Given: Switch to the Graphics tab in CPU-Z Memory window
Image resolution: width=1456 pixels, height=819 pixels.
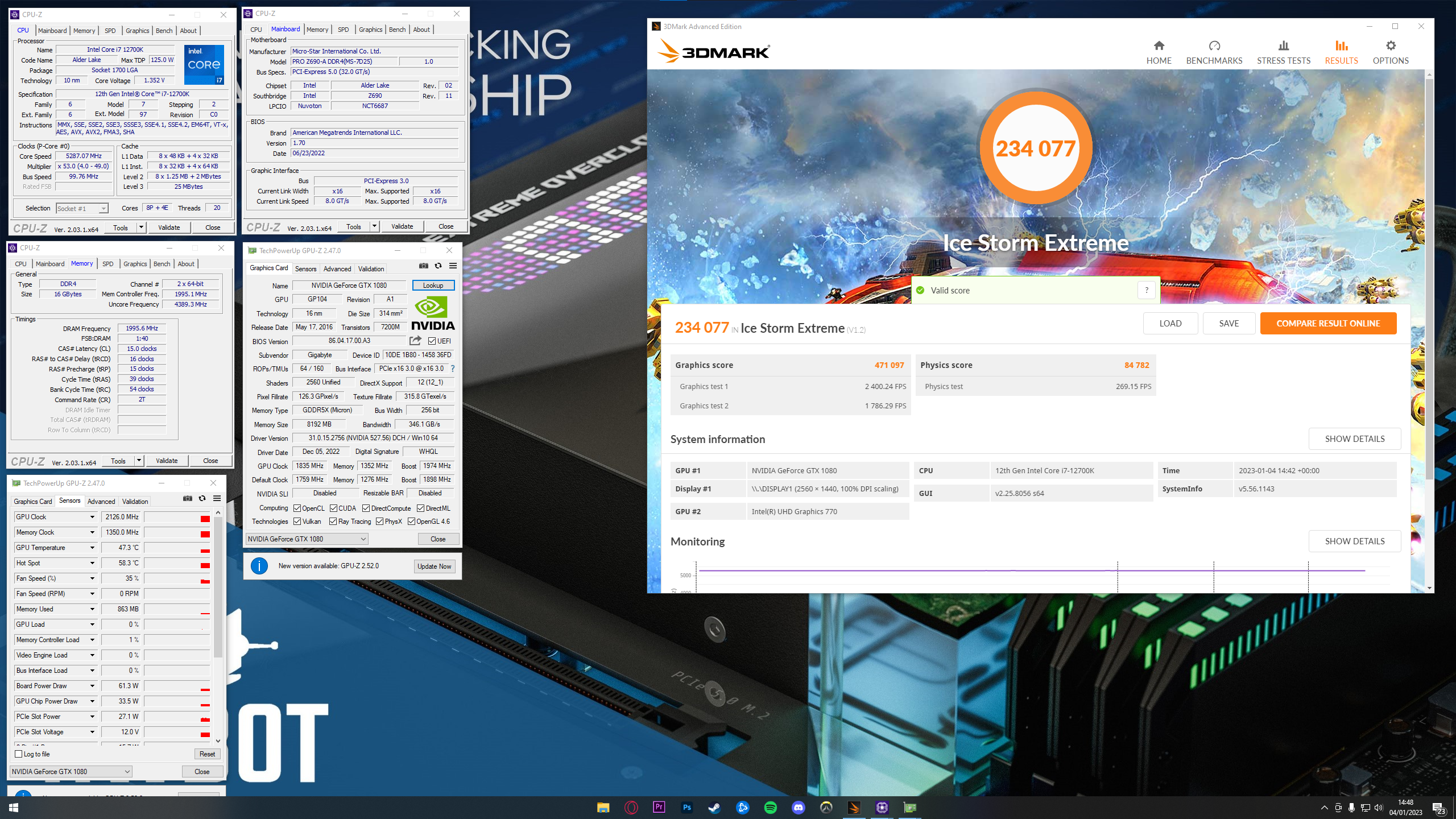Looking at the screenshot, I should [x=135, y=264].
